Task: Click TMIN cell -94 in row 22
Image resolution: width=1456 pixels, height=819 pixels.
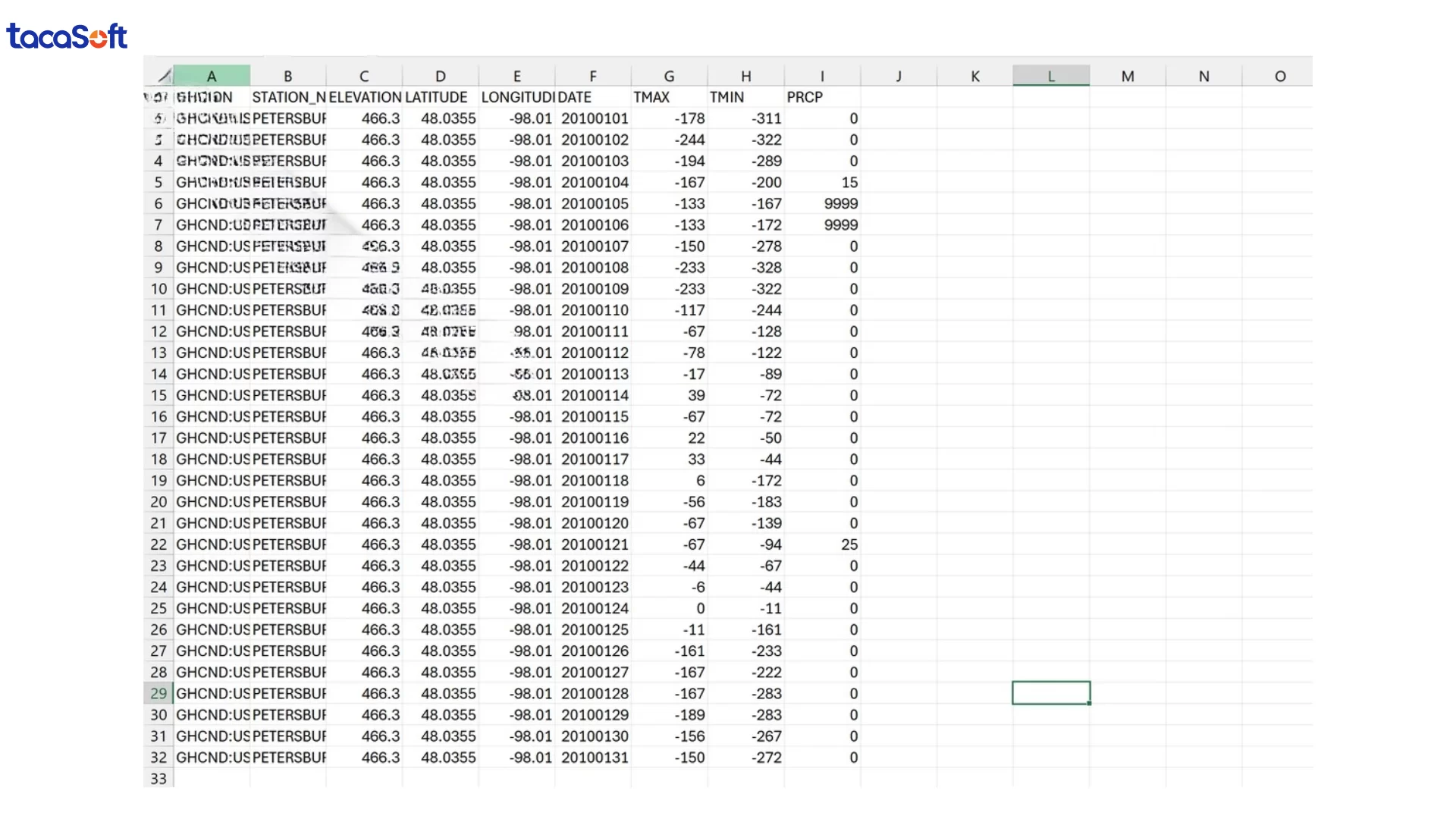Action: coord(746,544)
